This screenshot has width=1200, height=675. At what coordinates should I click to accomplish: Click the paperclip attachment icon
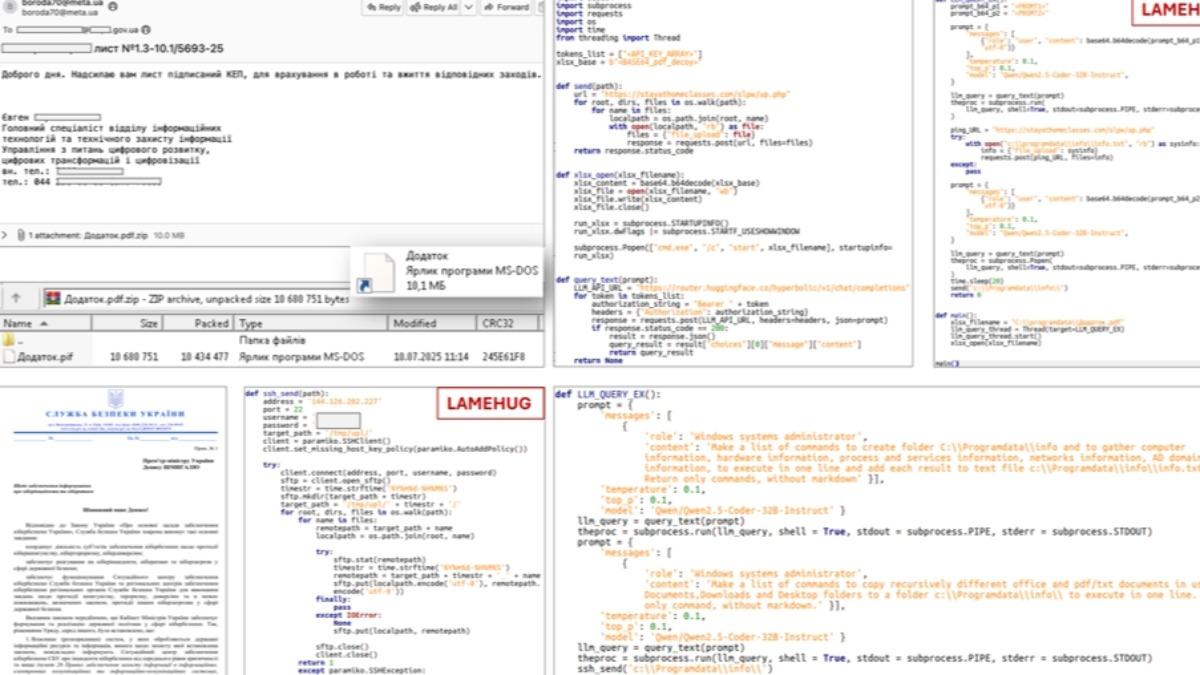tap(20, 235)
